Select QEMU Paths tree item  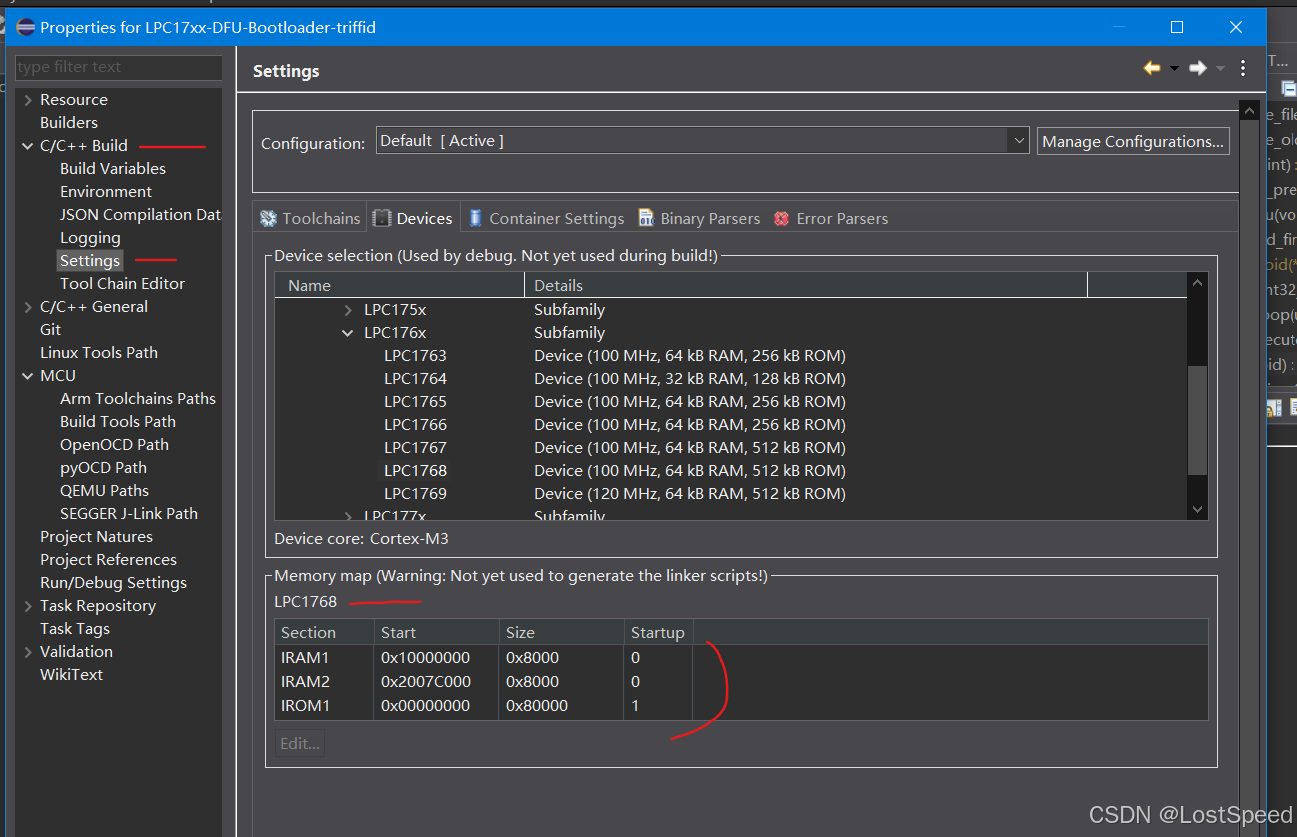tap(104, 491)
